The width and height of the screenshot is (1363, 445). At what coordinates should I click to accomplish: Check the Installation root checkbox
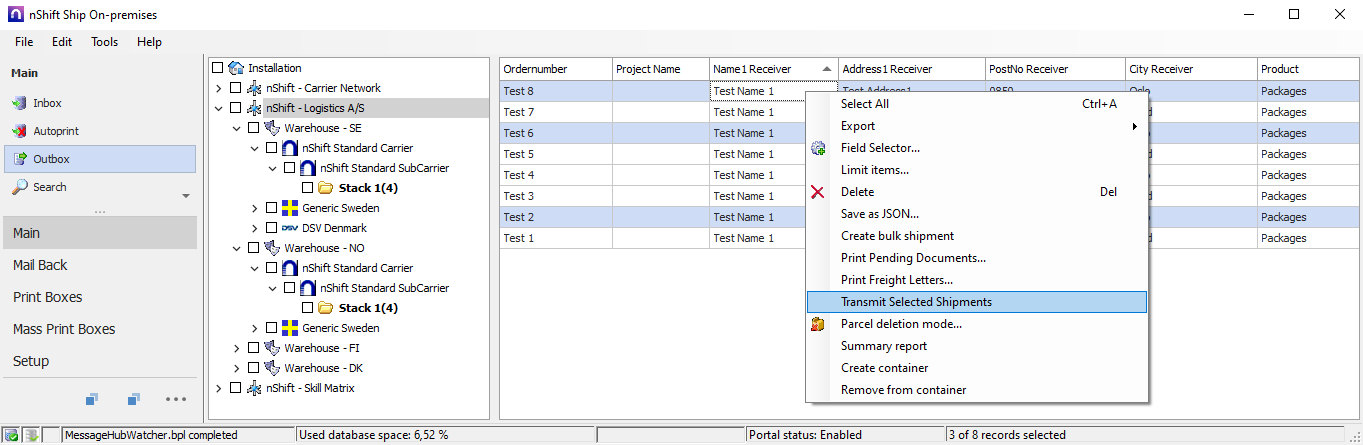click(218, 68)
